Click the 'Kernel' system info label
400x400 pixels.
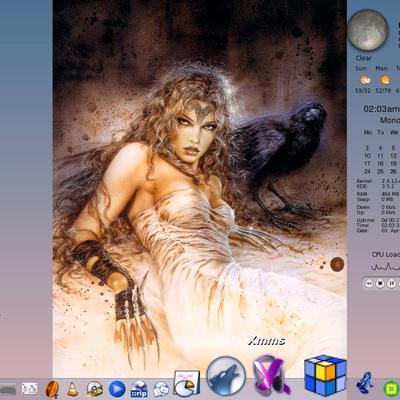363,181
